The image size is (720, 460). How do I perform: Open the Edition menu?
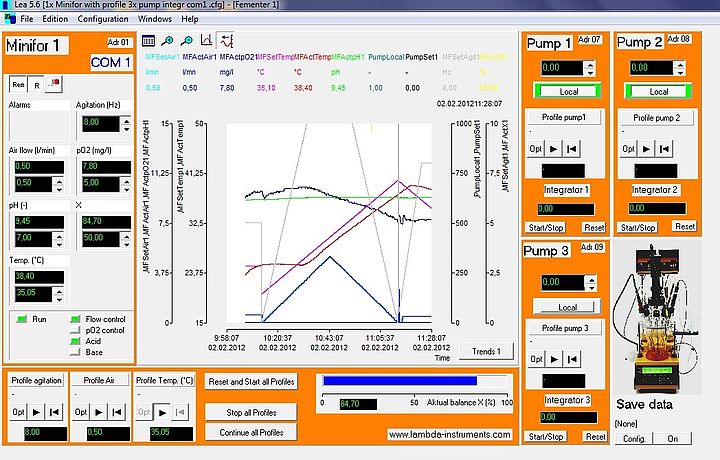tap(55, 19)
